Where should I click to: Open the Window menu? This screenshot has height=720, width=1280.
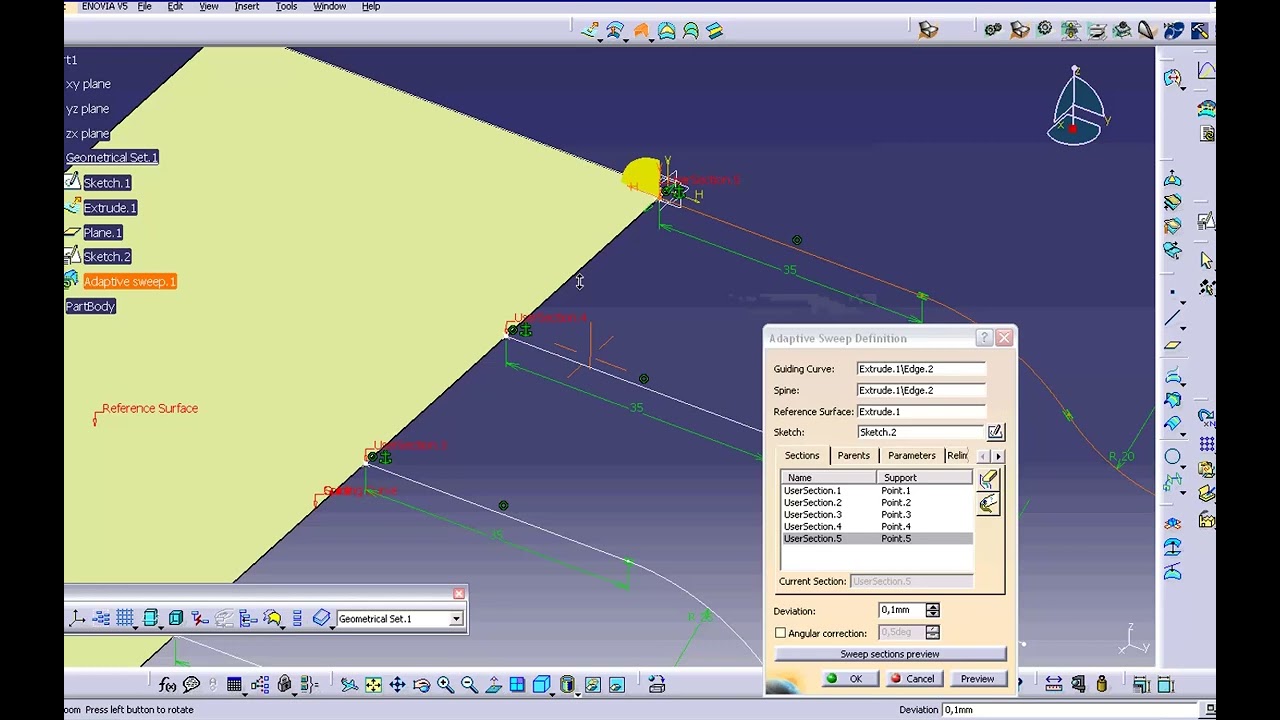(329, 6)
